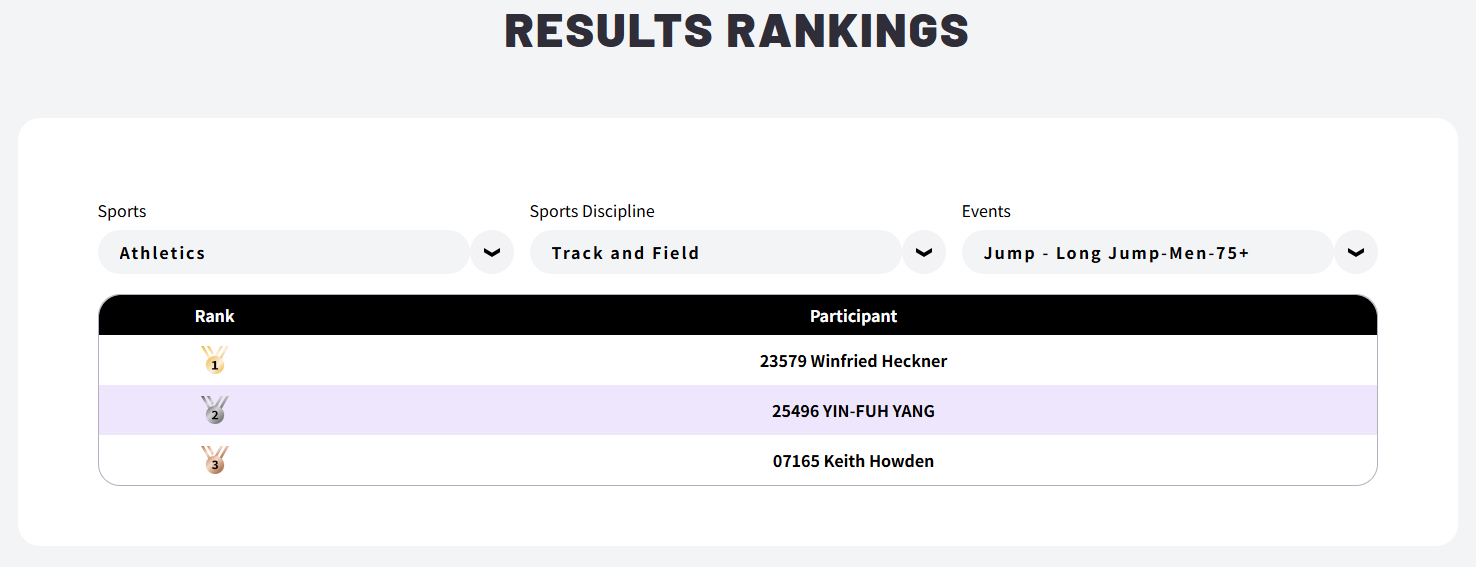Image resolution: width=1476 pixels, height=567 pixels.
Task: Click the Results Rankings heading
Action: [x=737, y=31]
